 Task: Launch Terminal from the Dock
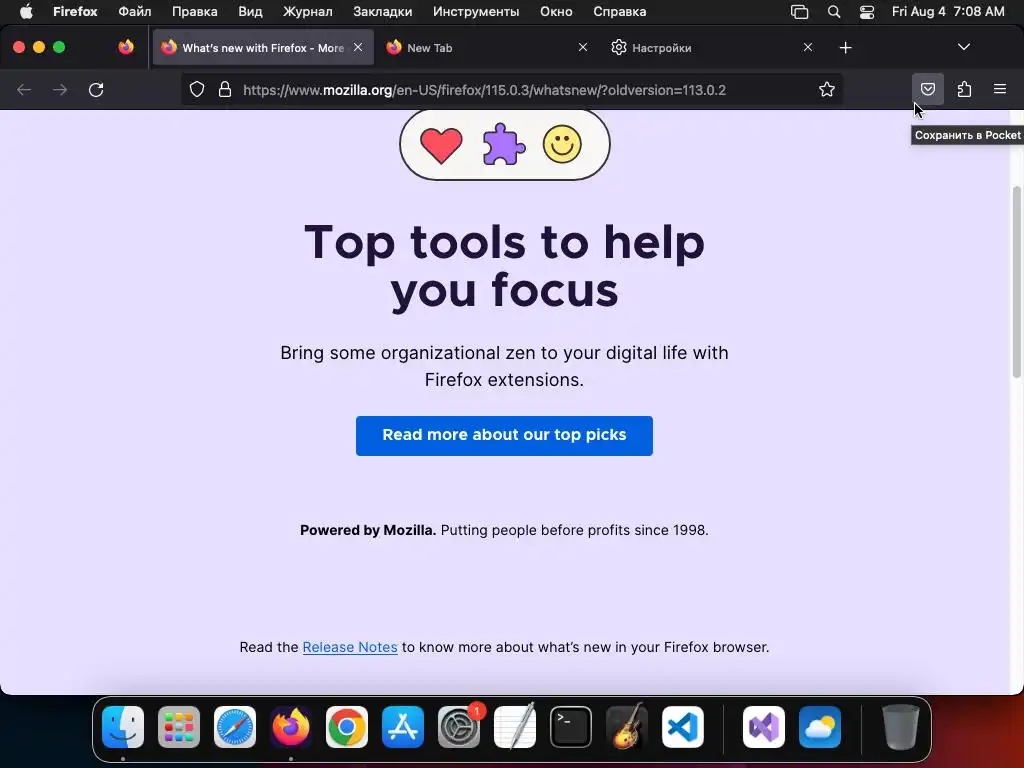pyautogui.click(x=571, y=727)
